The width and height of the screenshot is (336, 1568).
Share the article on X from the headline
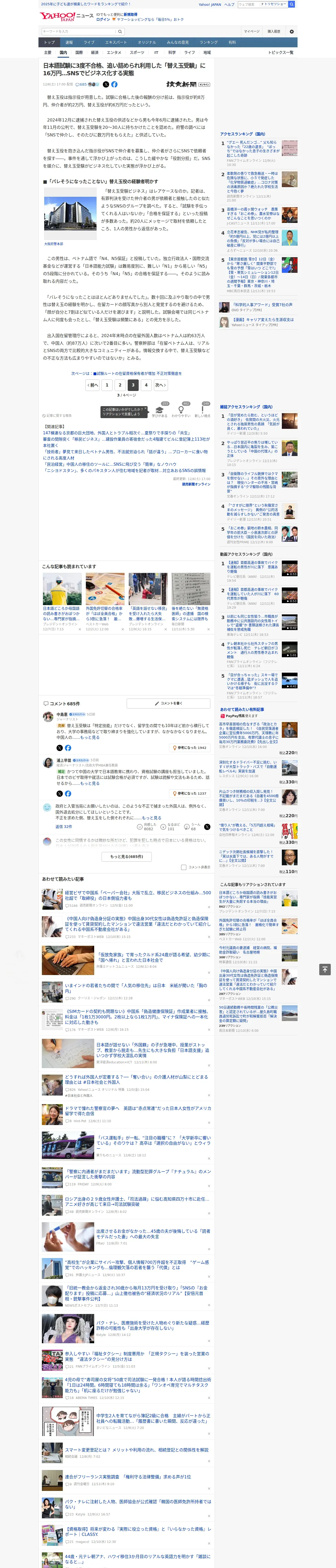(106, 85)
